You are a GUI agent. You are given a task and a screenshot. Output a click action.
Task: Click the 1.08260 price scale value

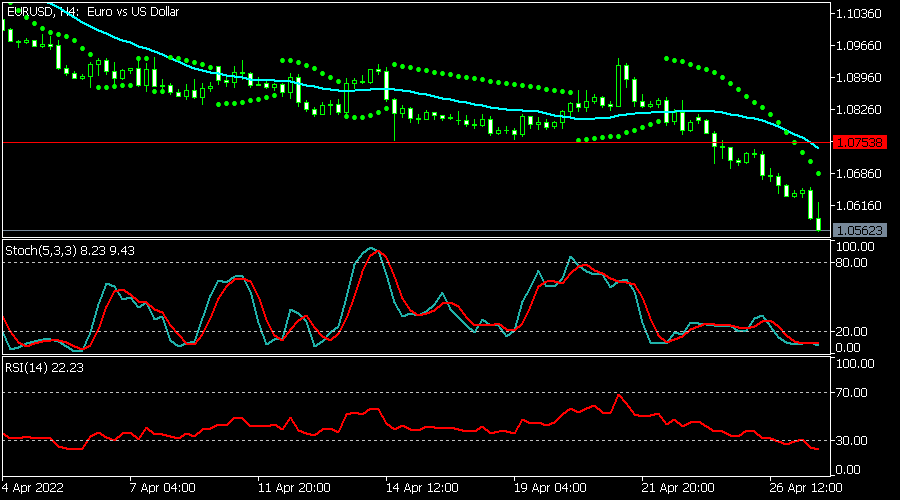[859, 110]
